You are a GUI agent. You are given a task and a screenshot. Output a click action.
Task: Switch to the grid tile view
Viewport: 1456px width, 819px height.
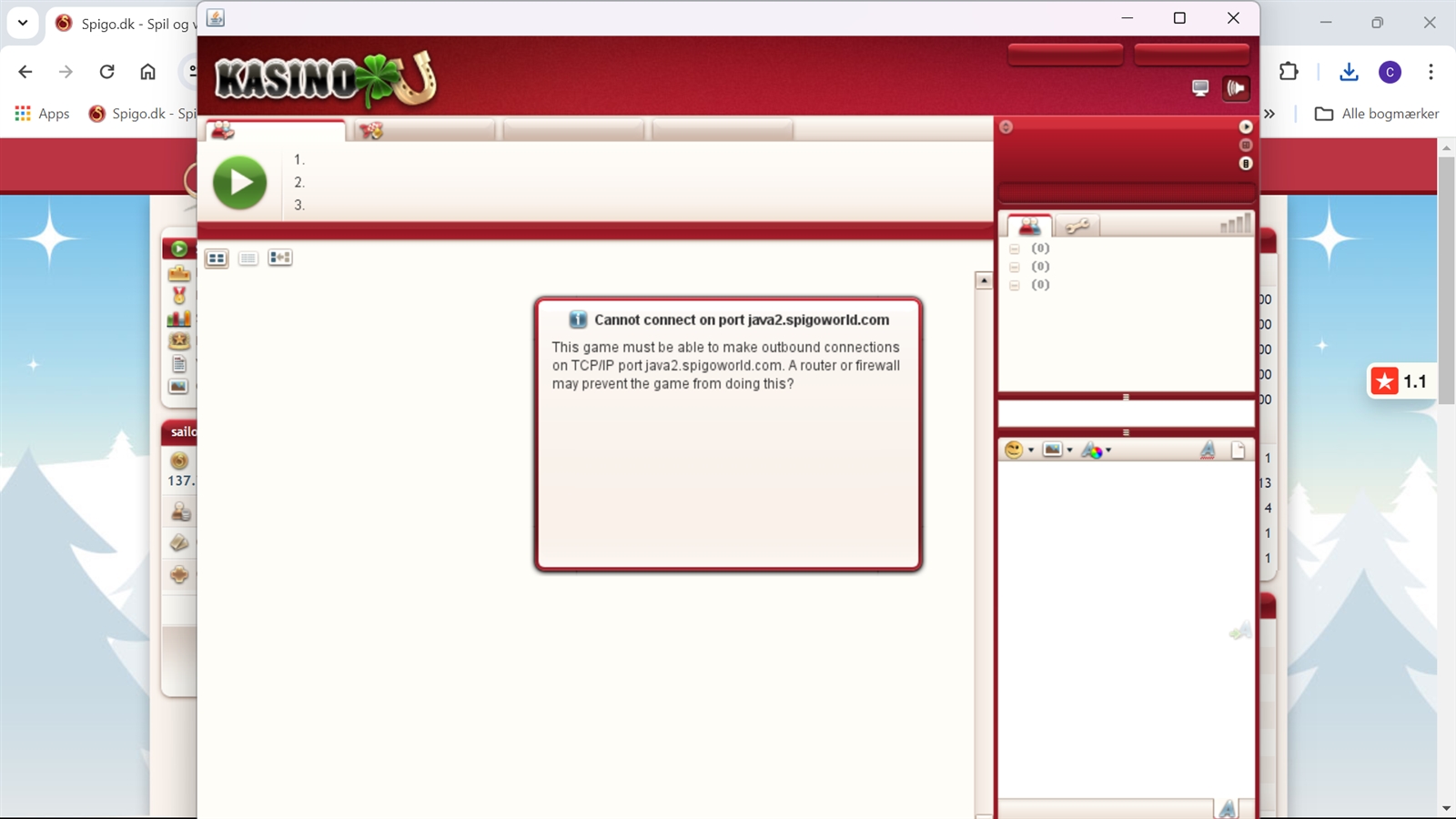(x=217, y=258)
